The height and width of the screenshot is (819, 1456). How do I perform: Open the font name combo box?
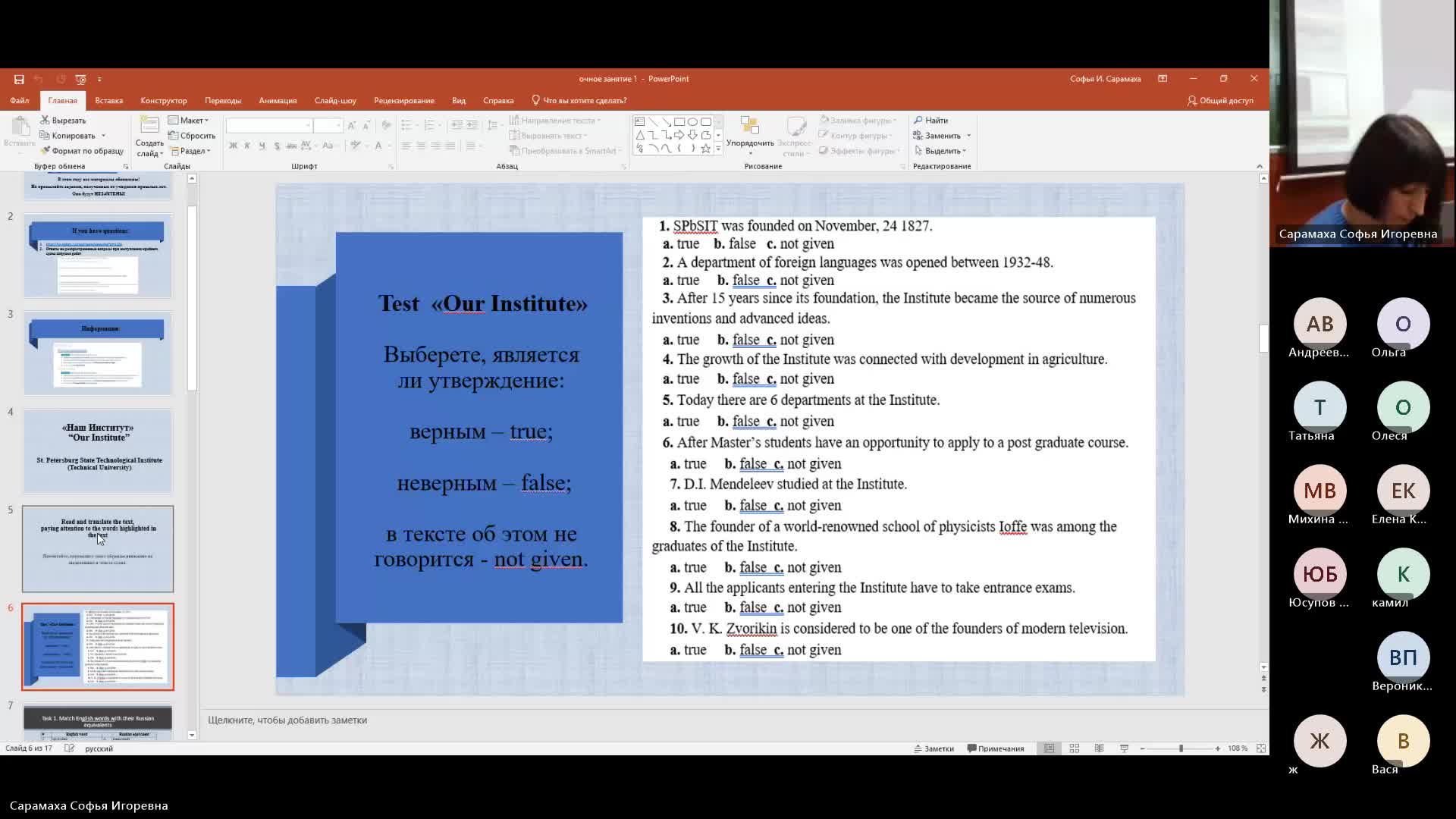[x=269, y=124]
